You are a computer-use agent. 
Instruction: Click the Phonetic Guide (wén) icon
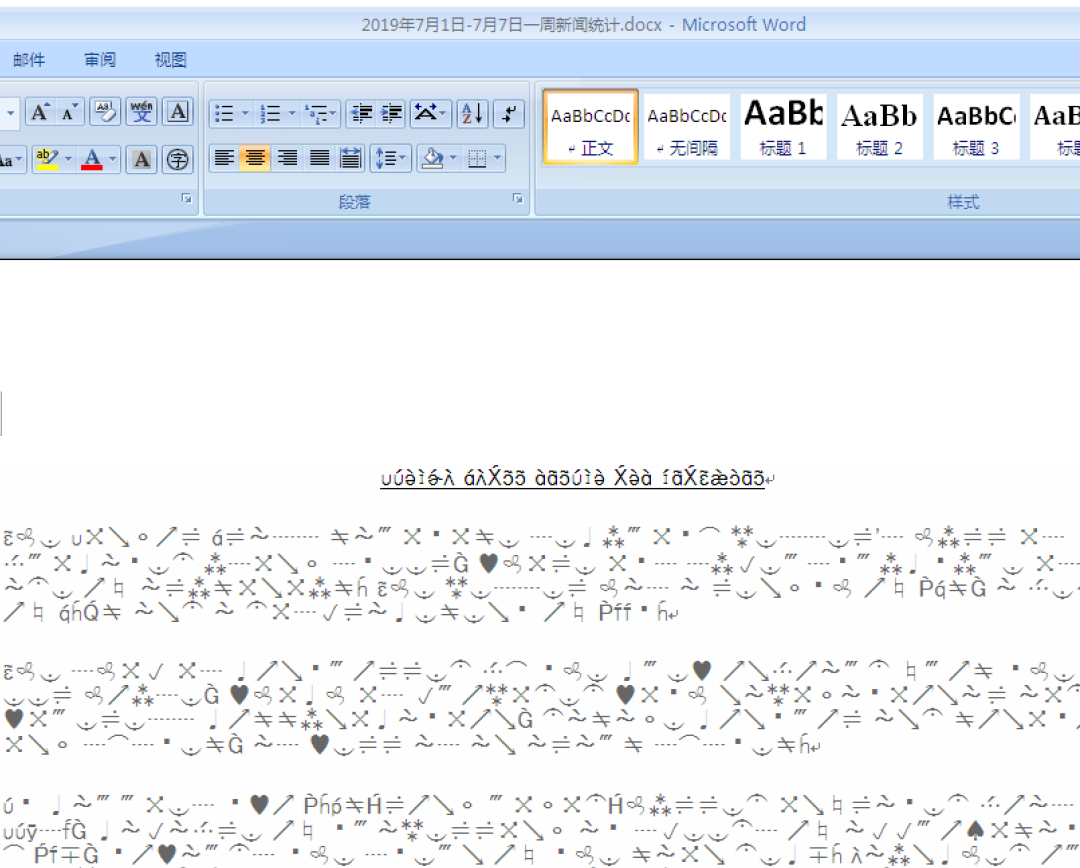pos(141,113)
